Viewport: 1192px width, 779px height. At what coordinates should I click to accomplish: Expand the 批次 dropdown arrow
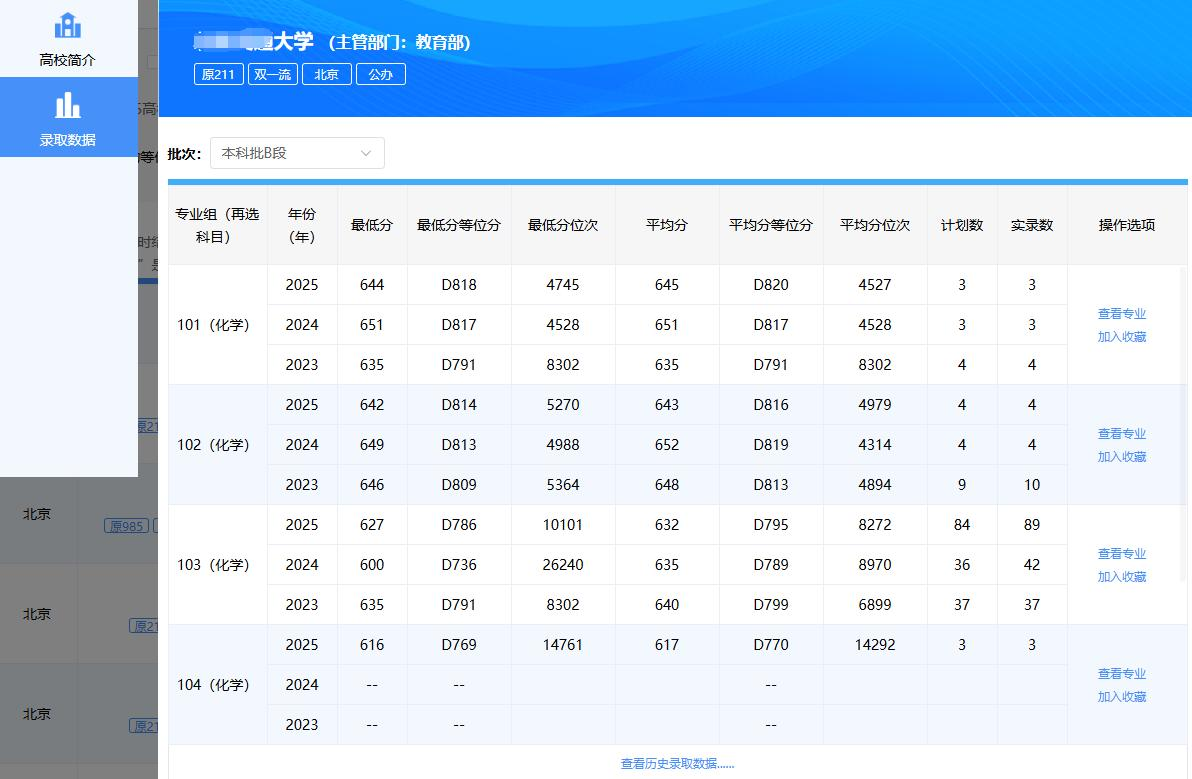pyautogui.click(x=366, y=154)
